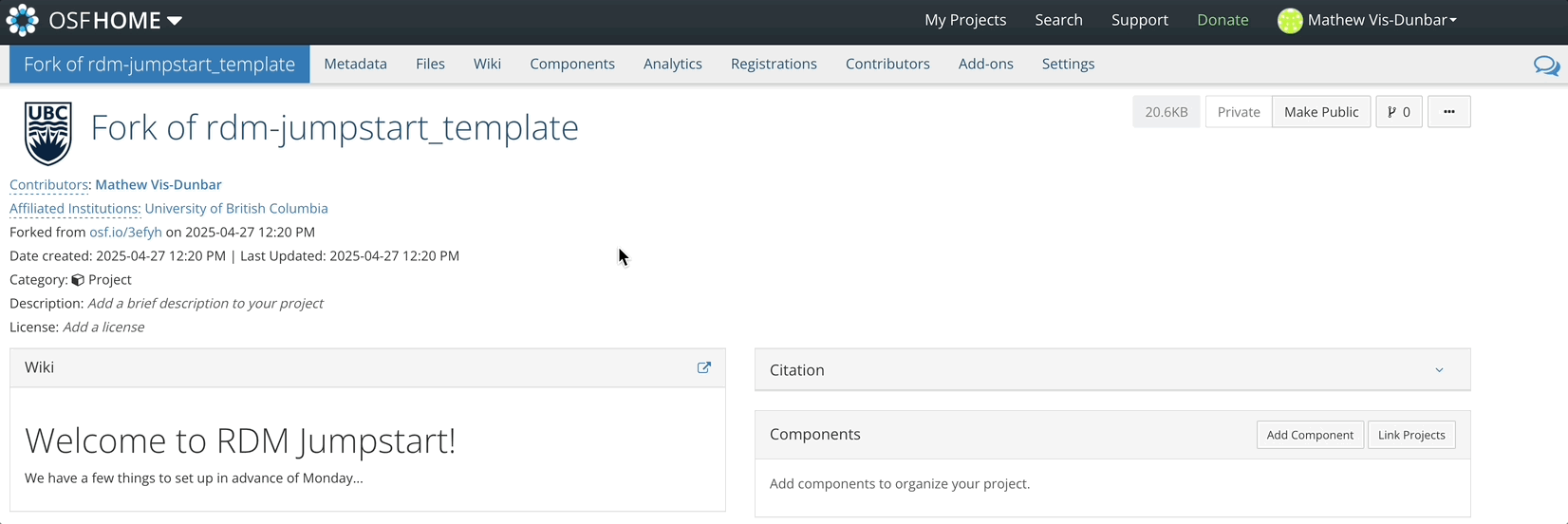Toggle project to Make Public
The image size is (1568, 524).
point(1321,112)
